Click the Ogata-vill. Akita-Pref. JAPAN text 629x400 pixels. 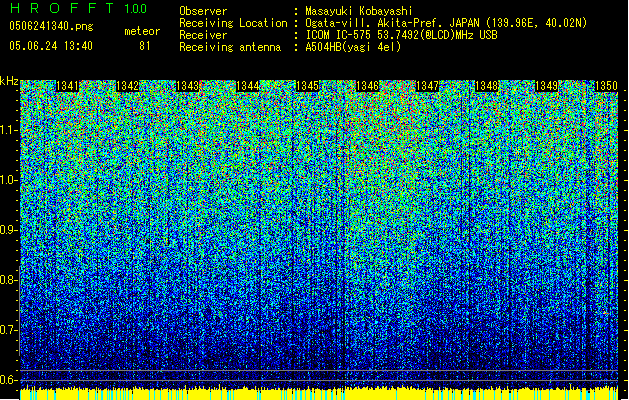[x=446, y=23]
